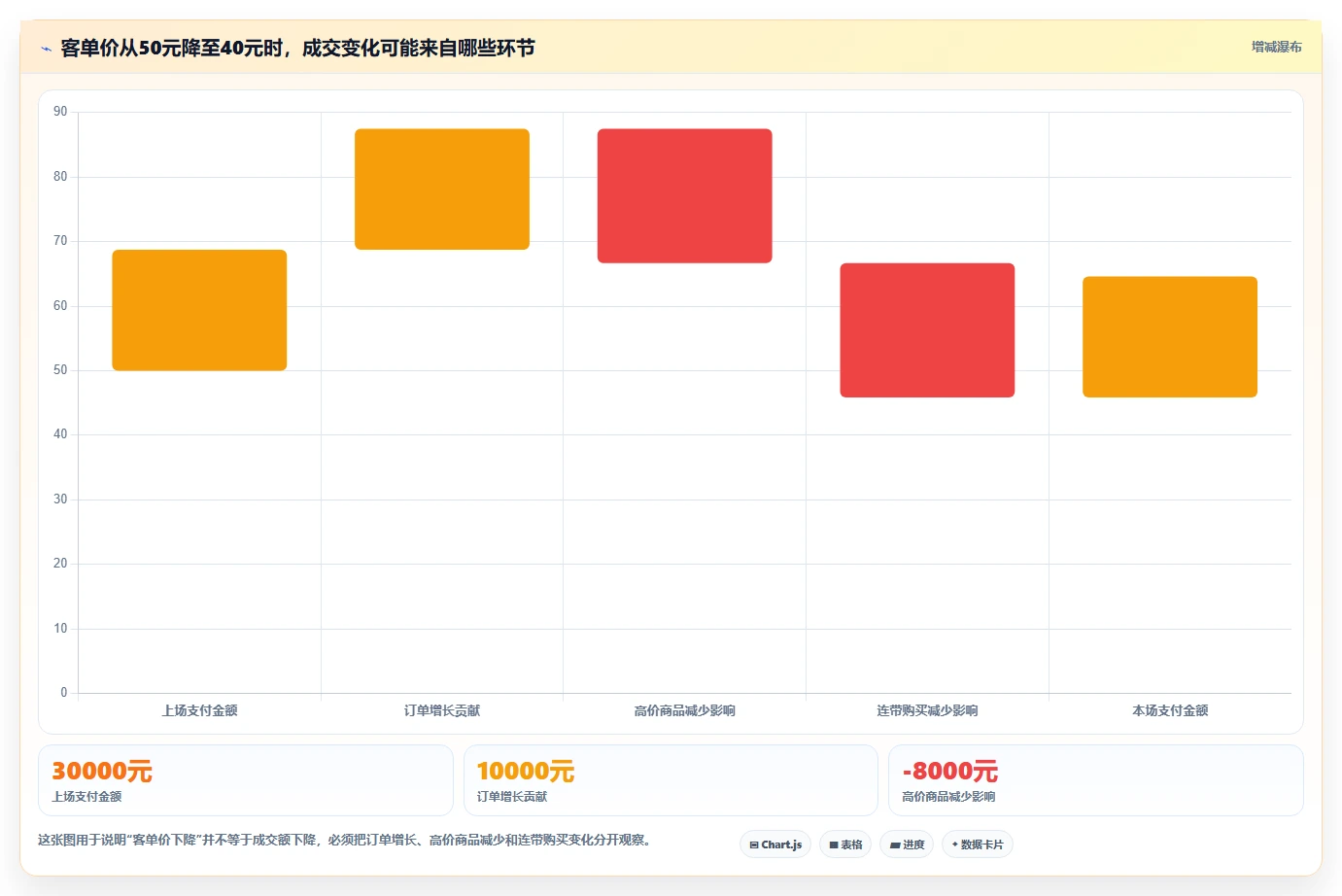The height and width of the screenshot is (896, 1342).
Task: Click the x-axis label 订单增长贡献
Action: coord(442,710)
